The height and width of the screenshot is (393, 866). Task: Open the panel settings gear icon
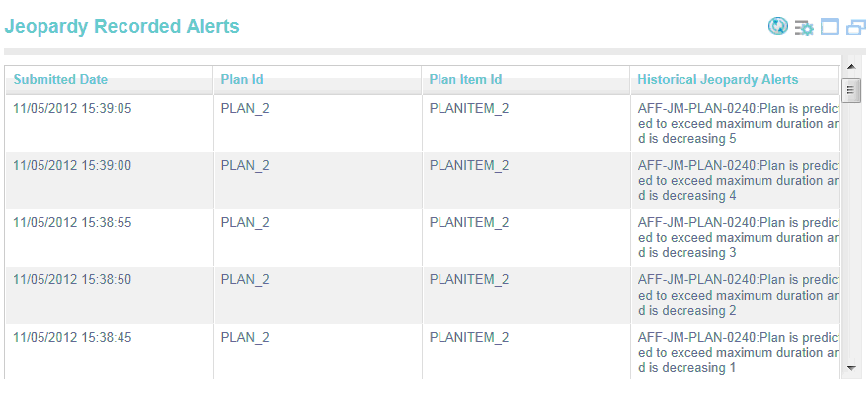(x=804, y=28)
